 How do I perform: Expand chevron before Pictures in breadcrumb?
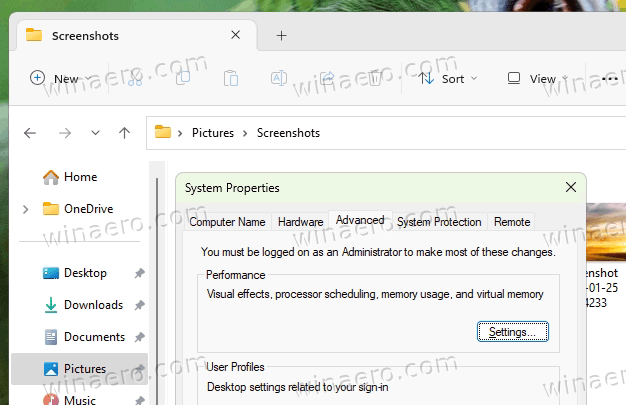(180, 133)
